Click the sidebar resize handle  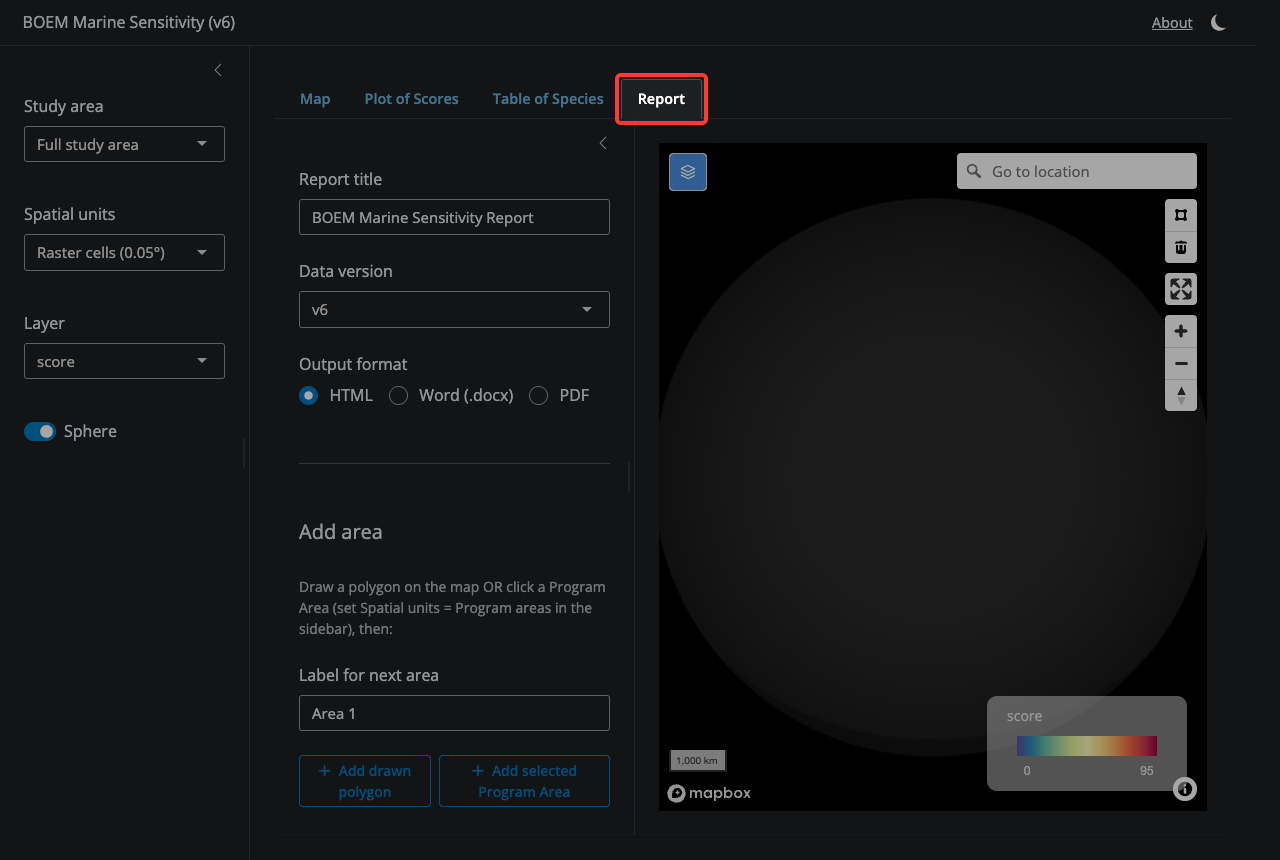click(x=244, y=452)
